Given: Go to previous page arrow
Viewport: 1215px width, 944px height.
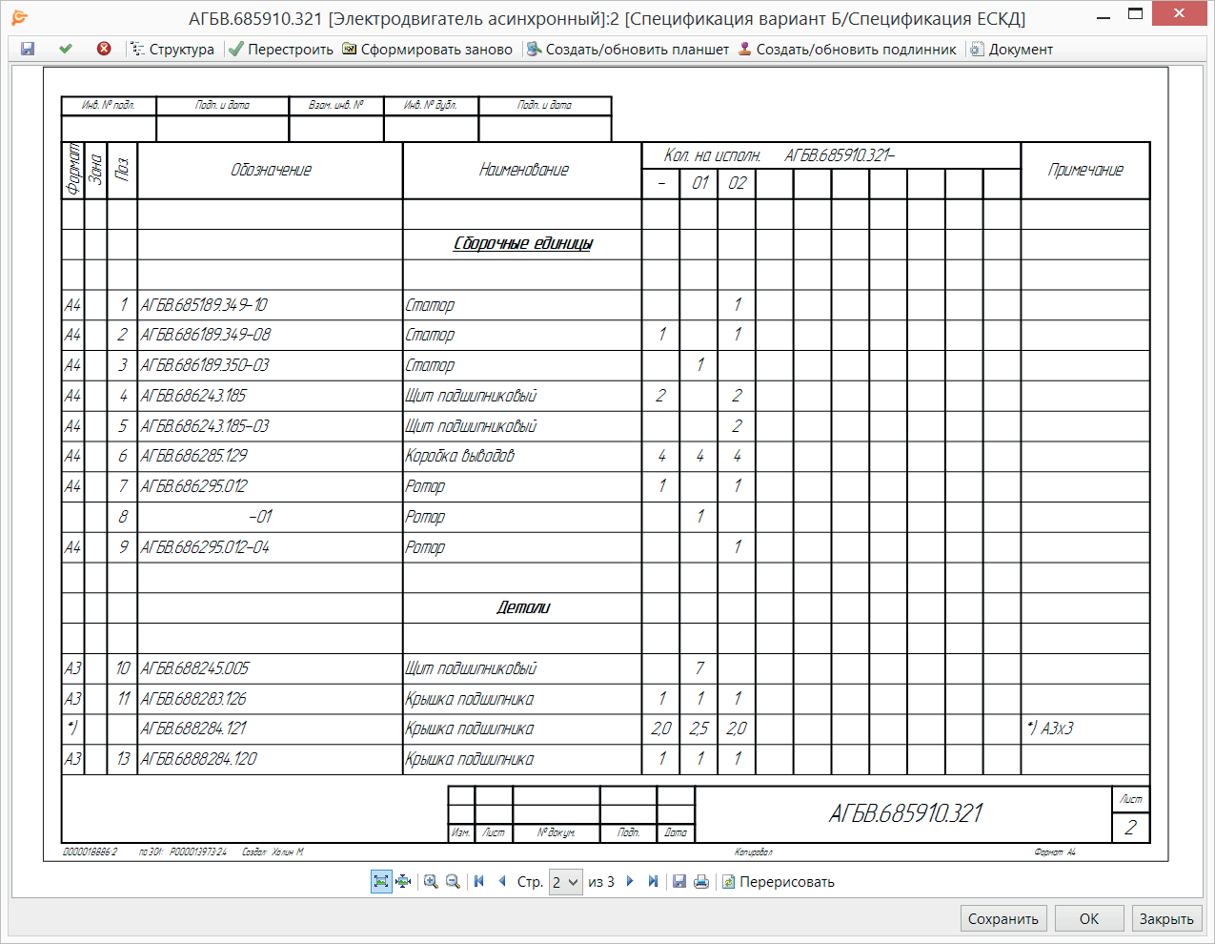Looking at the screenshot, I should (x=501, y=881).
